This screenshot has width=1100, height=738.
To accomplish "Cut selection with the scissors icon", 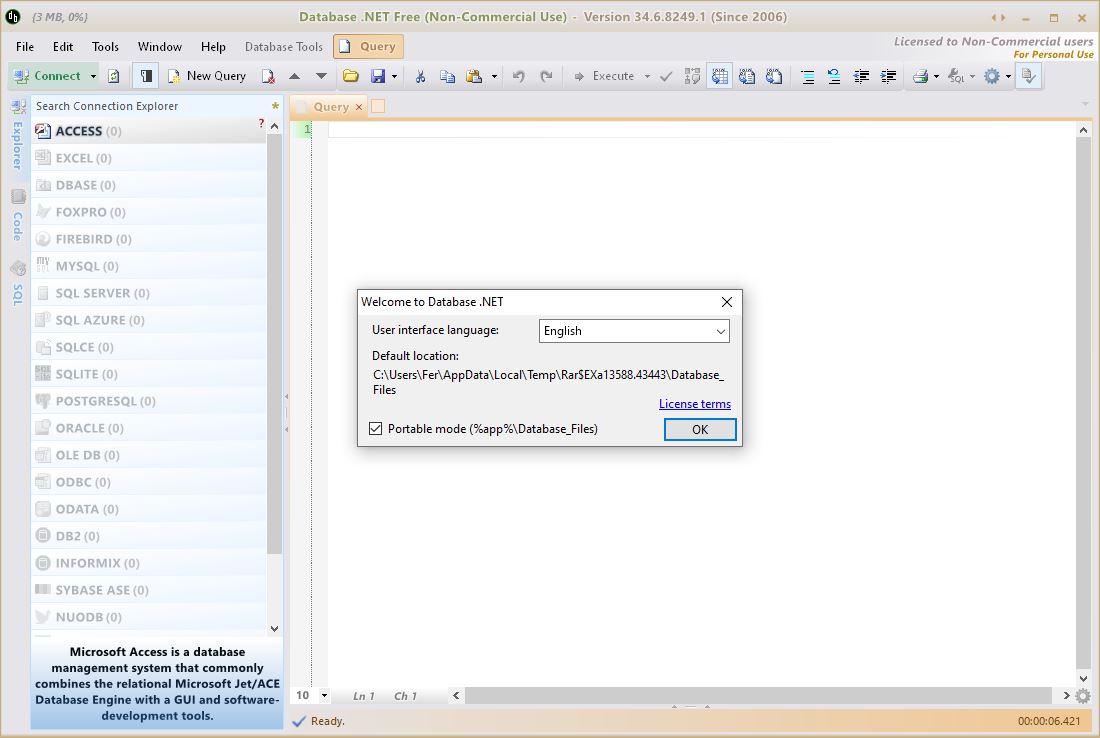I will (x=420, y=76).
